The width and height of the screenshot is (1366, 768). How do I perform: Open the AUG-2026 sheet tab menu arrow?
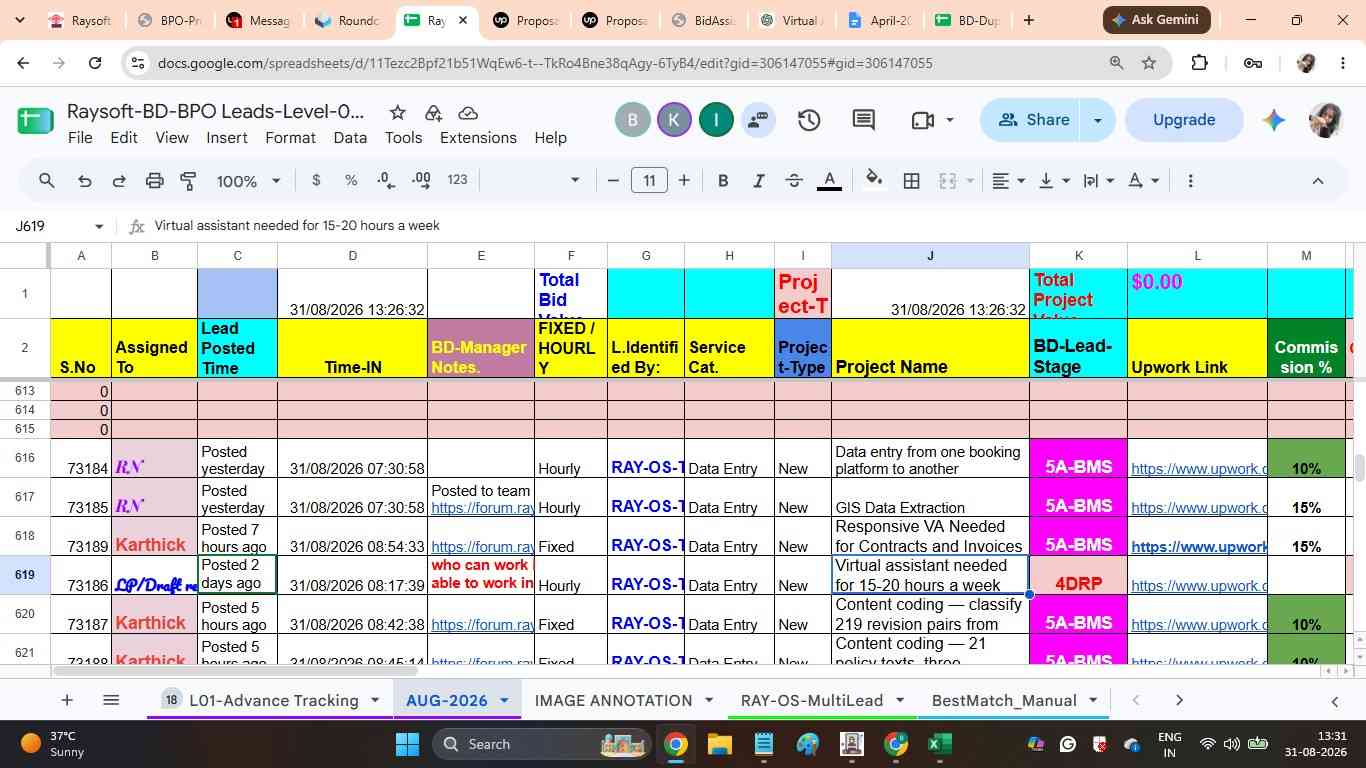504,700
